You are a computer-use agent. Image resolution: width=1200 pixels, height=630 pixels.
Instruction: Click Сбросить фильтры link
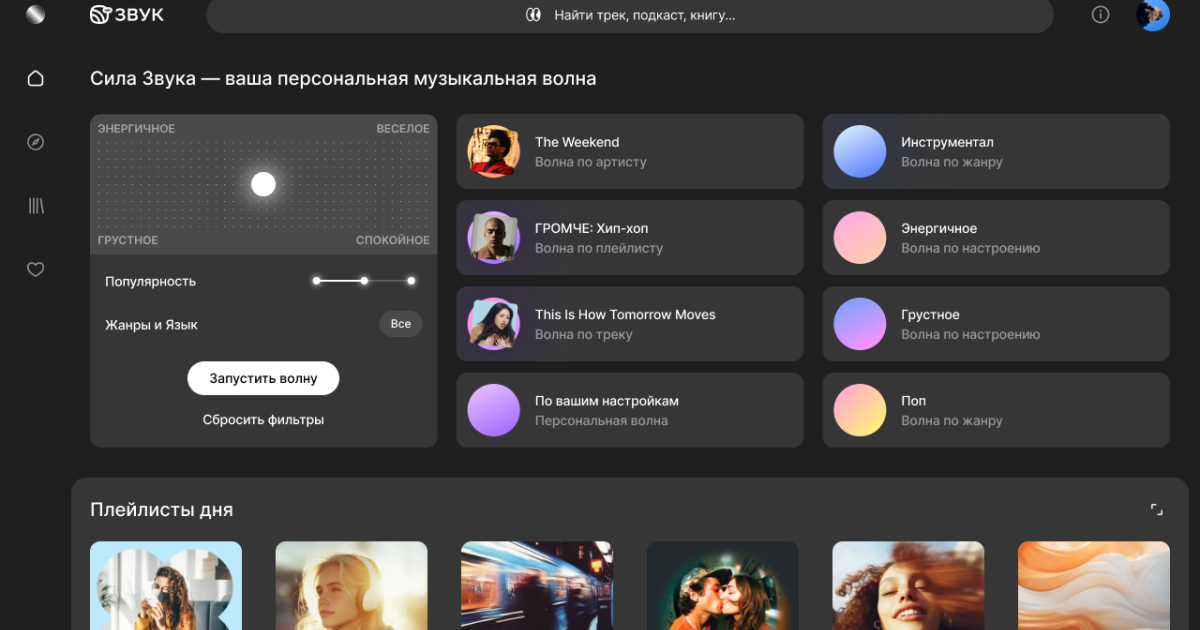263,420
